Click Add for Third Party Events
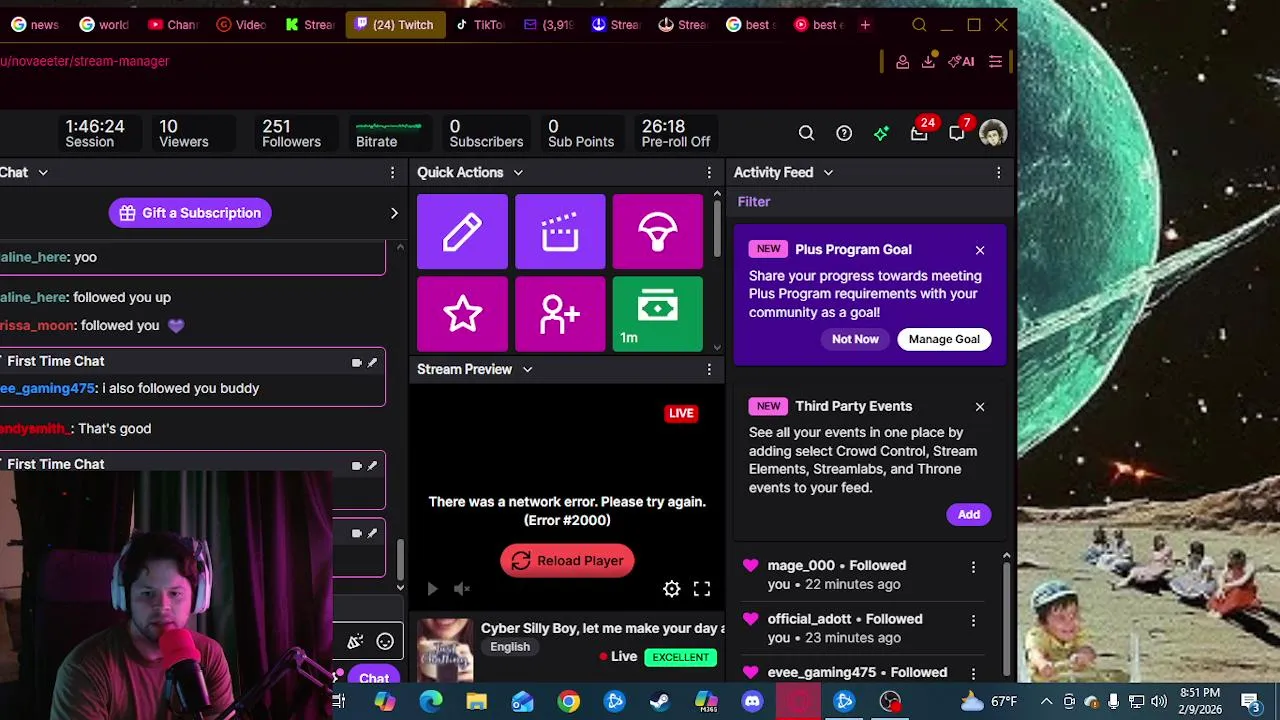 [x=969, y=515]
